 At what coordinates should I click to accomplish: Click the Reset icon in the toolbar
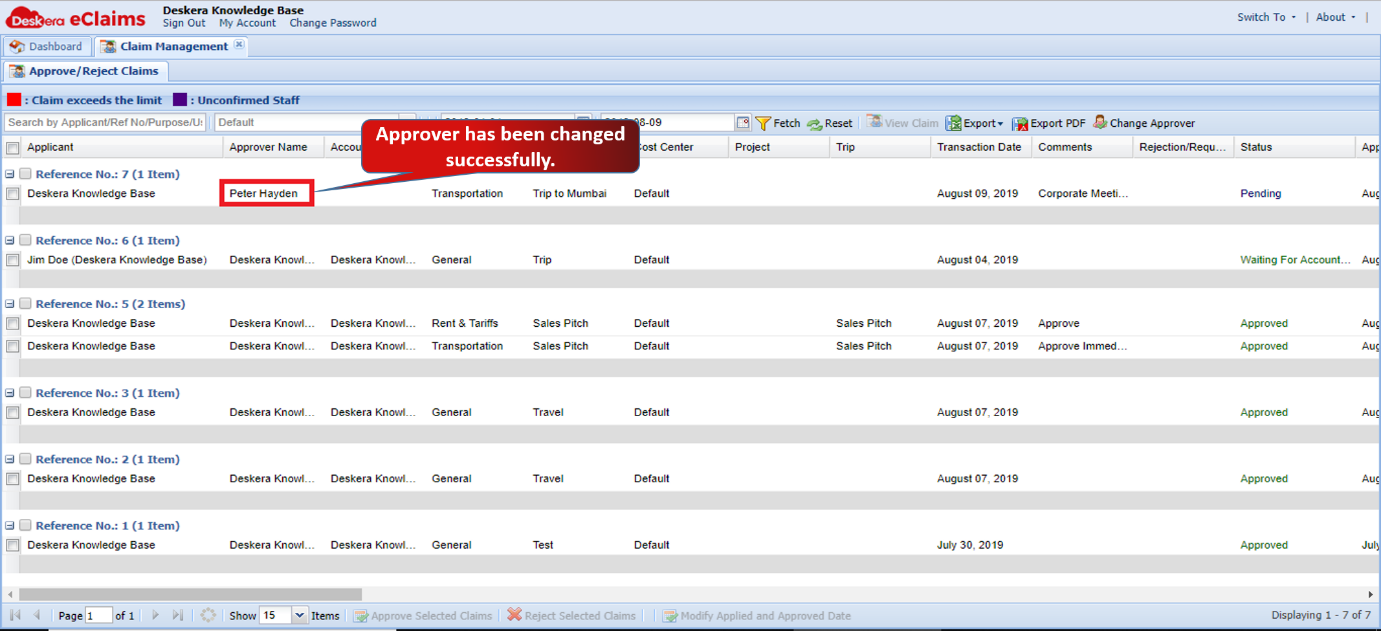pyautogui.click(x=815, y=123)
